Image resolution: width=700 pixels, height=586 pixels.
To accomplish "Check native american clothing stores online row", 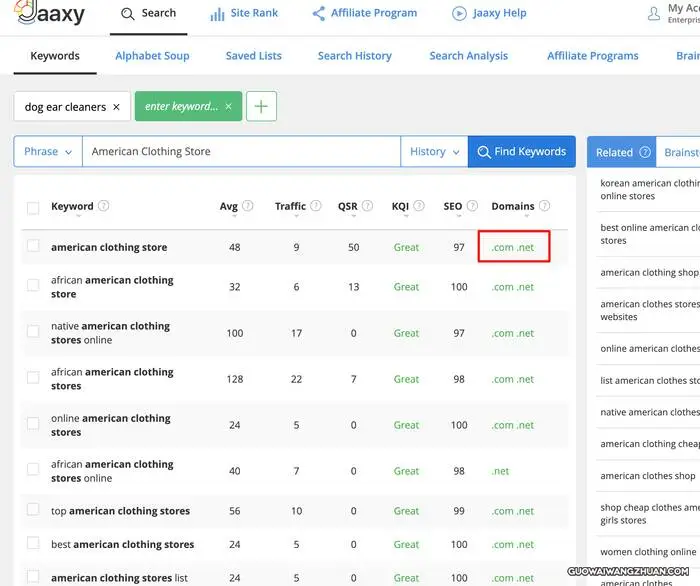I will pos(33,331).
